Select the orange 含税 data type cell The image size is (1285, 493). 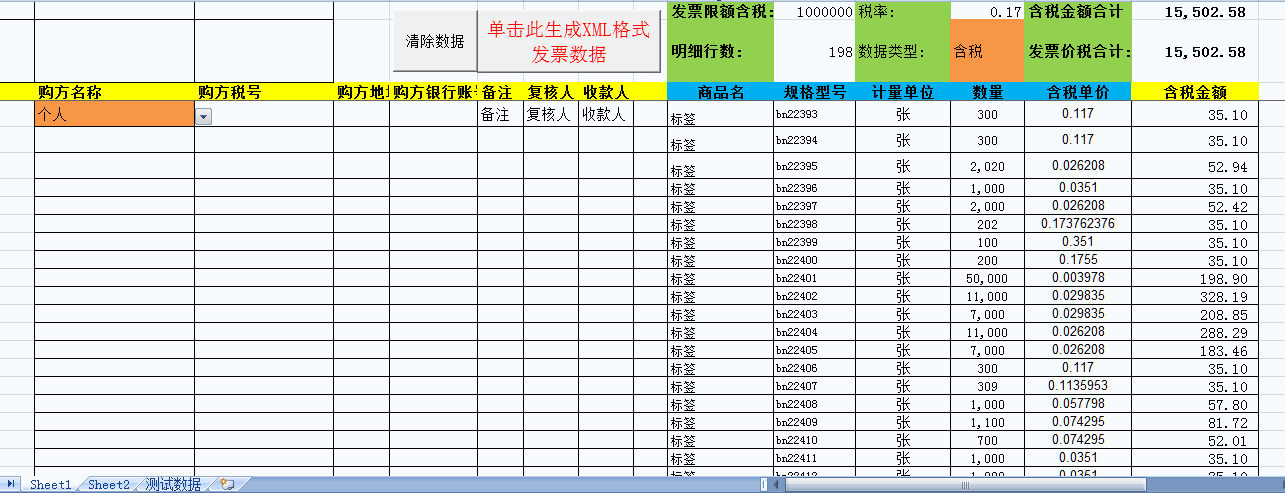pyautogui.click(x=986, y=52)
